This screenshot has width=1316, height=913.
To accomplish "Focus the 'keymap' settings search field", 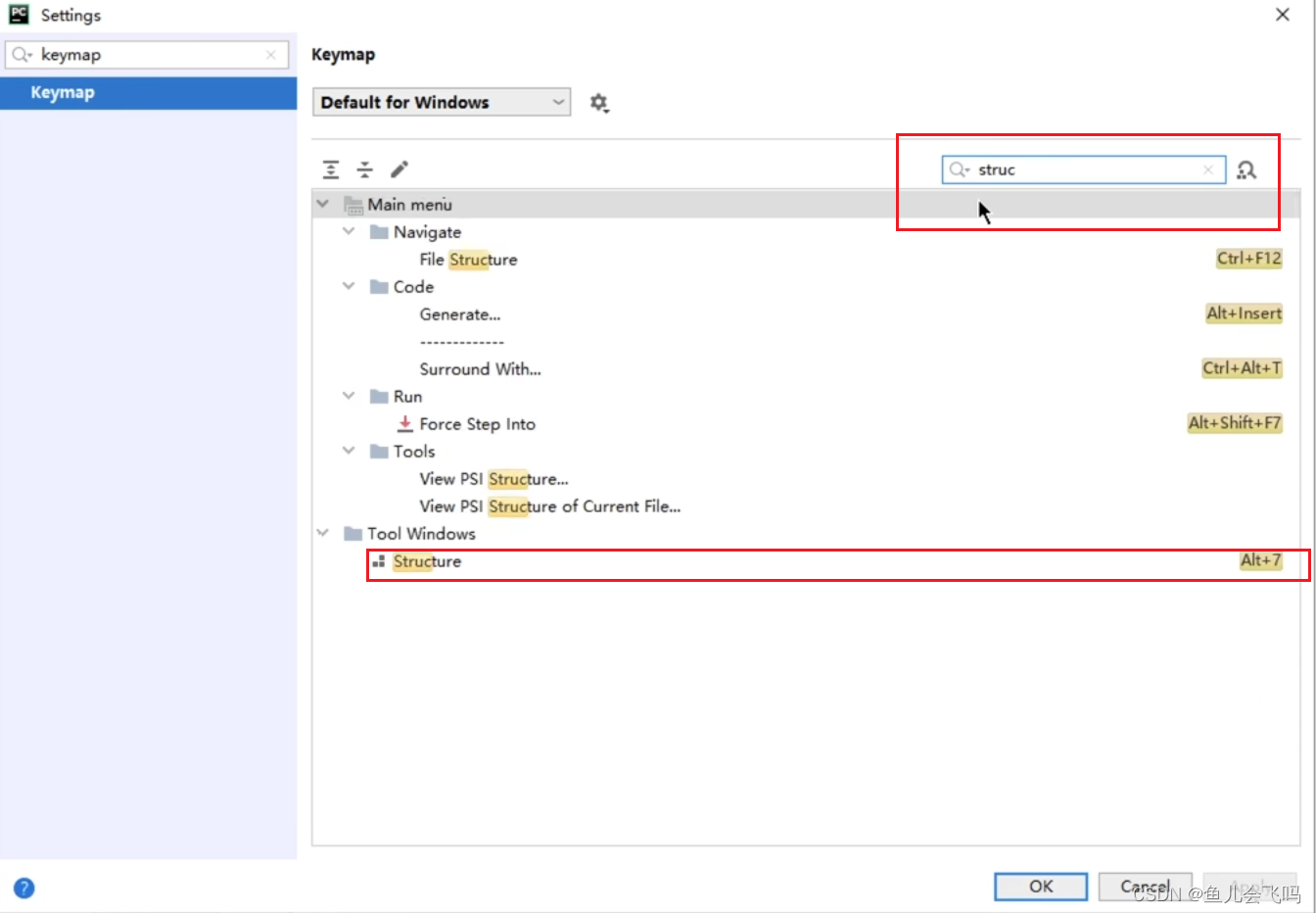I will (x=147, y=55).
